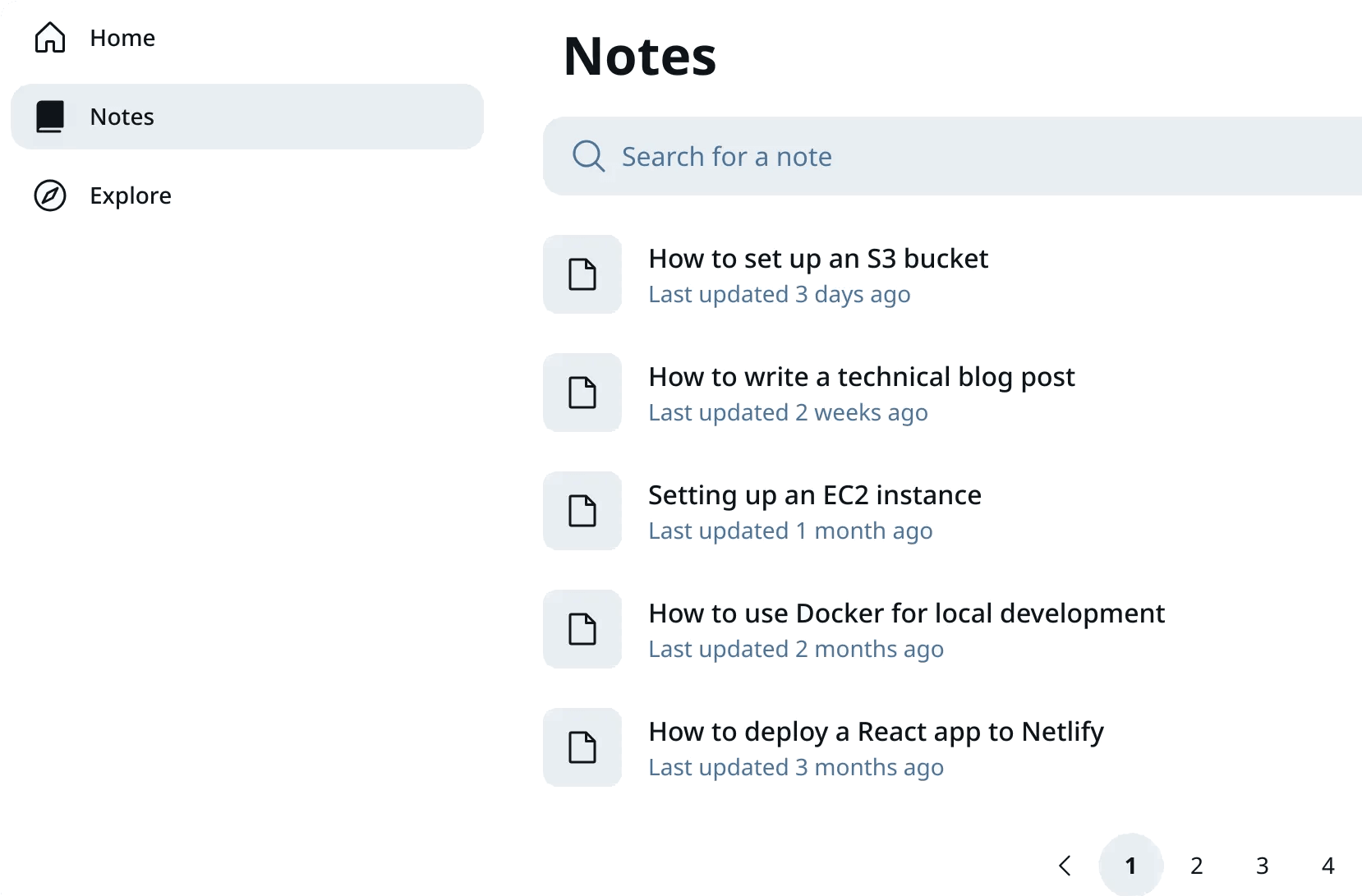The image size is (1362, 896).
Task: Click the Explore compass icon
Action: pyautogui.click(x=50, y=195)
